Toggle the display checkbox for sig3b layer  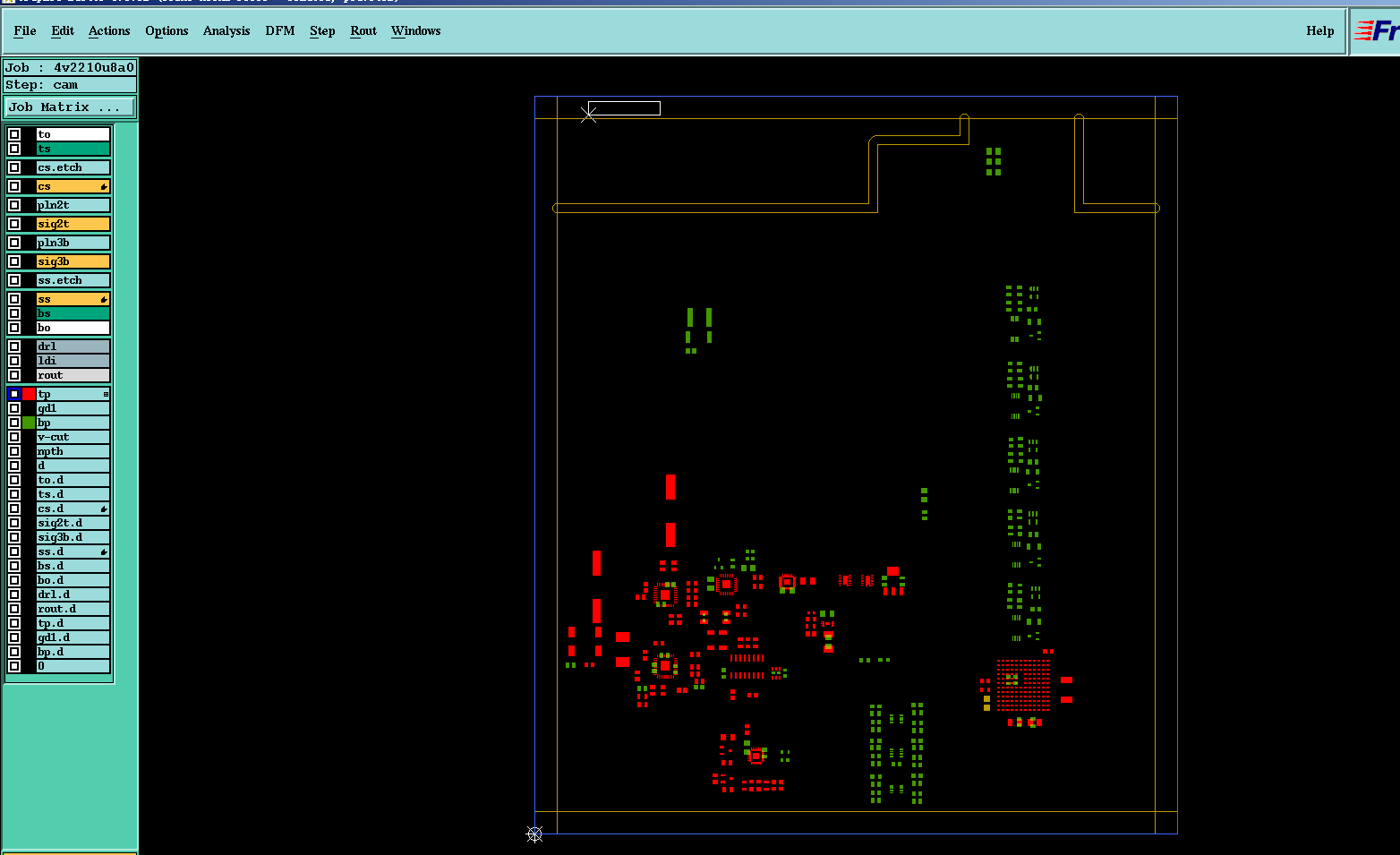click(x=14, y=261)
